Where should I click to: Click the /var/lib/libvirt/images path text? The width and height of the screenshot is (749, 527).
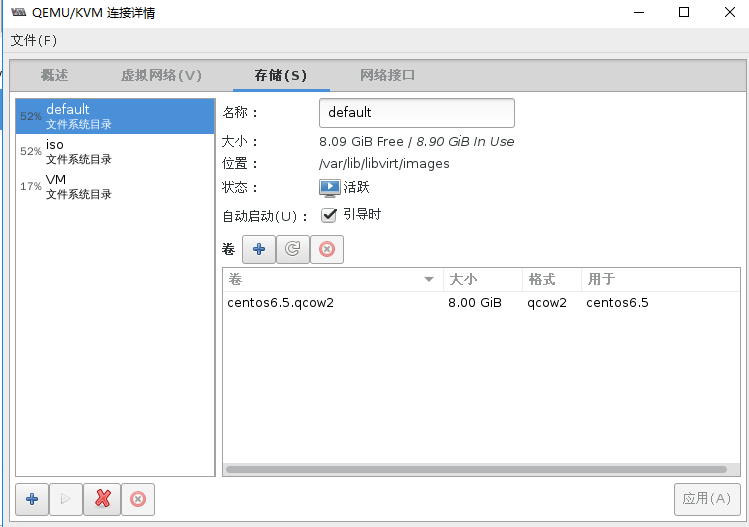tap(384, 164)
